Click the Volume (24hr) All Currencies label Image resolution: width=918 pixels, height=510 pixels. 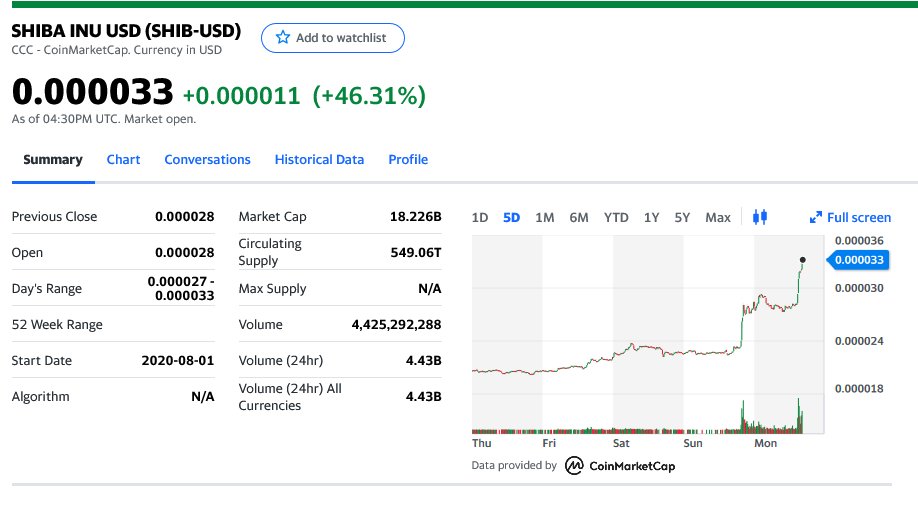pyautogui.click(x=290, y=397)
